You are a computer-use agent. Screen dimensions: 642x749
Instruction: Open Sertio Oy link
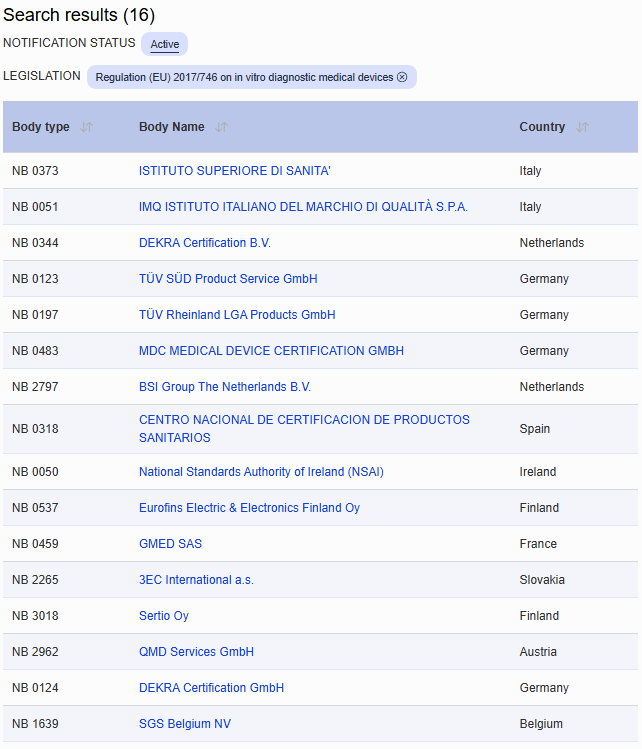[164, 616]
